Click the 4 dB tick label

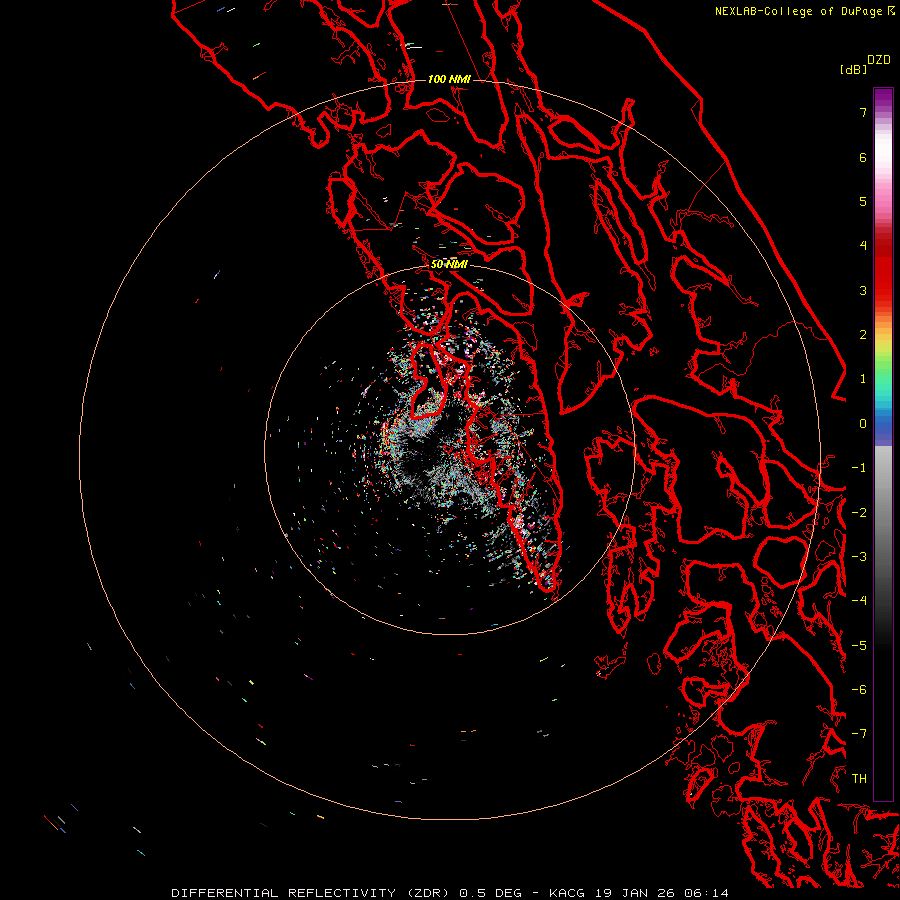pyautogui.click(x=863, y=246)
